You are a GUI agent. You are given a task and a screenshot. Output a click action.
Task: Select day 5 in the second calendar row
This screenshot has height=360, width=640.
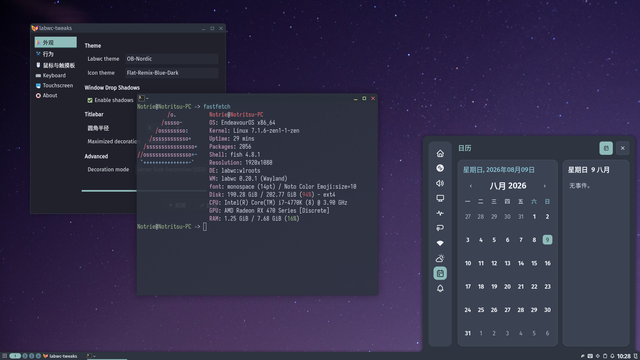click(494, 240)
